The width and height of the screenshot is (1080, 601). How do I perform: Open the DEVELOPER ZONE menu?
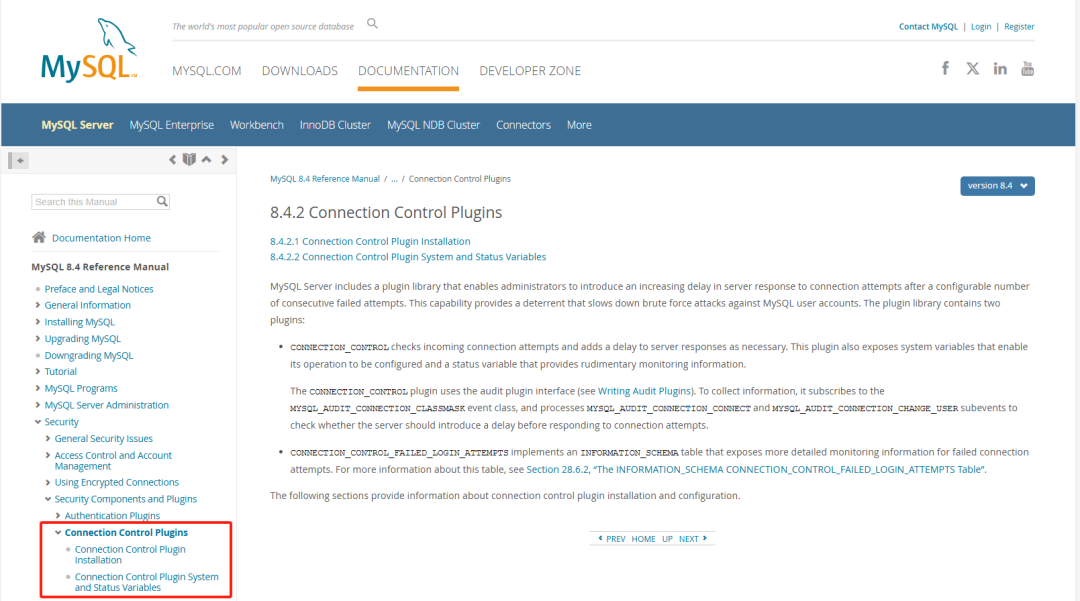click(529, 70)
